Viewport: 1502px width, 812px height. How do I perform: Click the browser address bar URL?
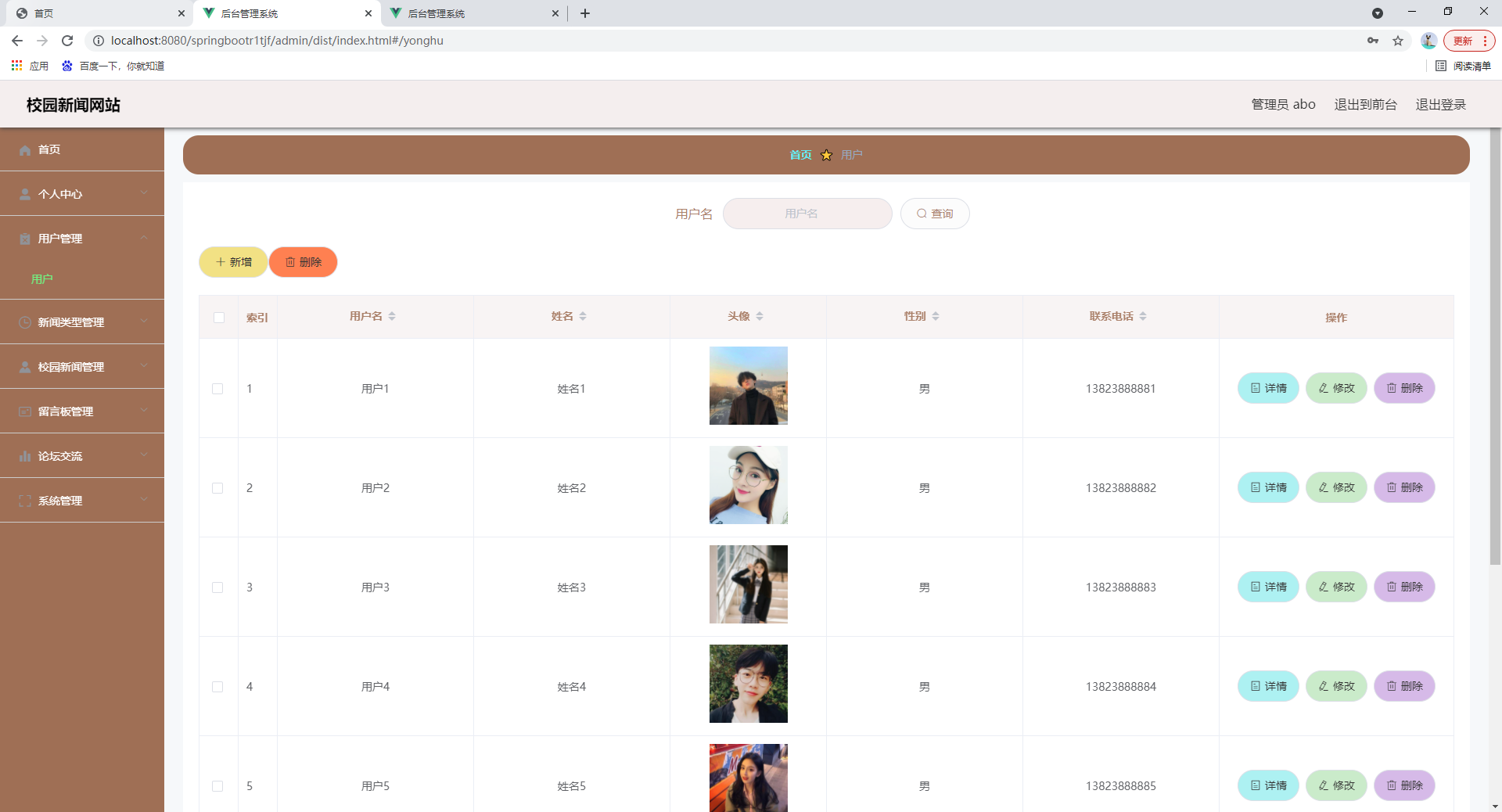277,41
